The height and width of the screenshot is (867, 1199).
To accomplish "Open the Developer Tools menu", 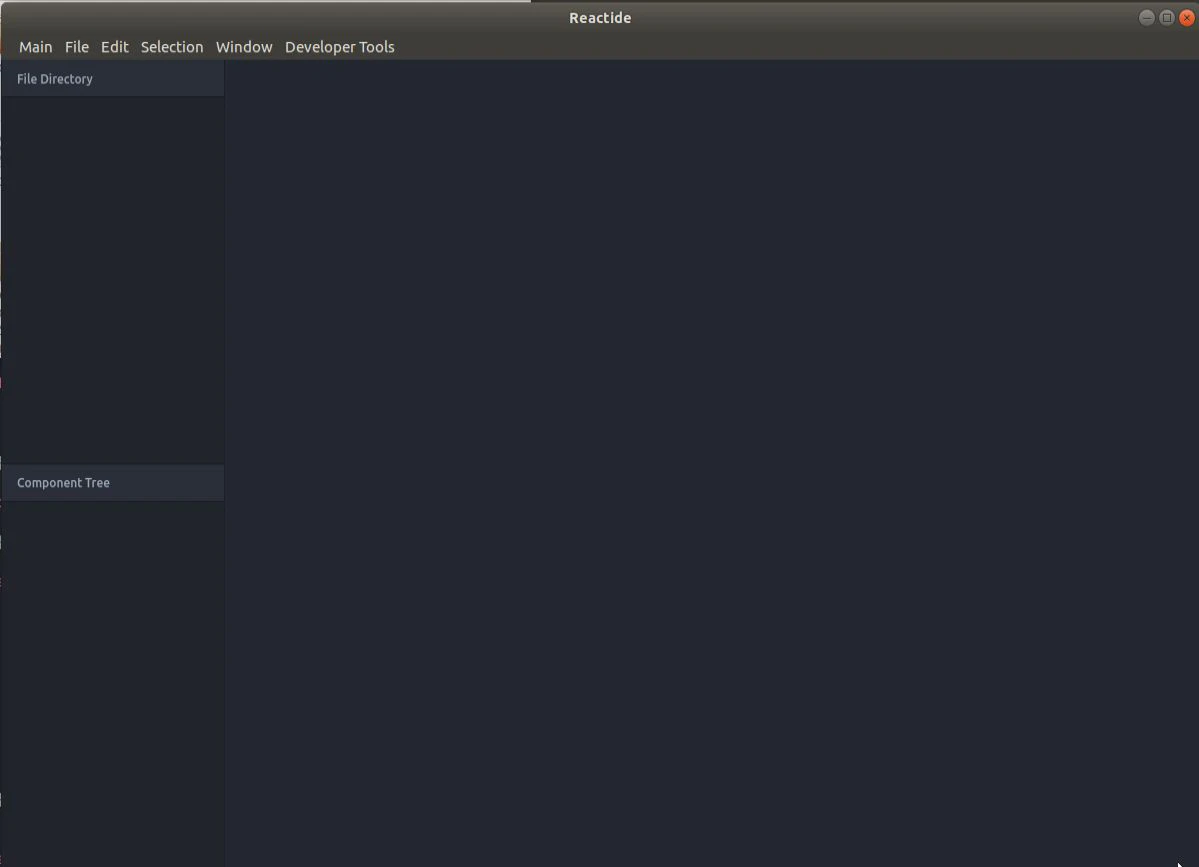I will click(340, 47).
